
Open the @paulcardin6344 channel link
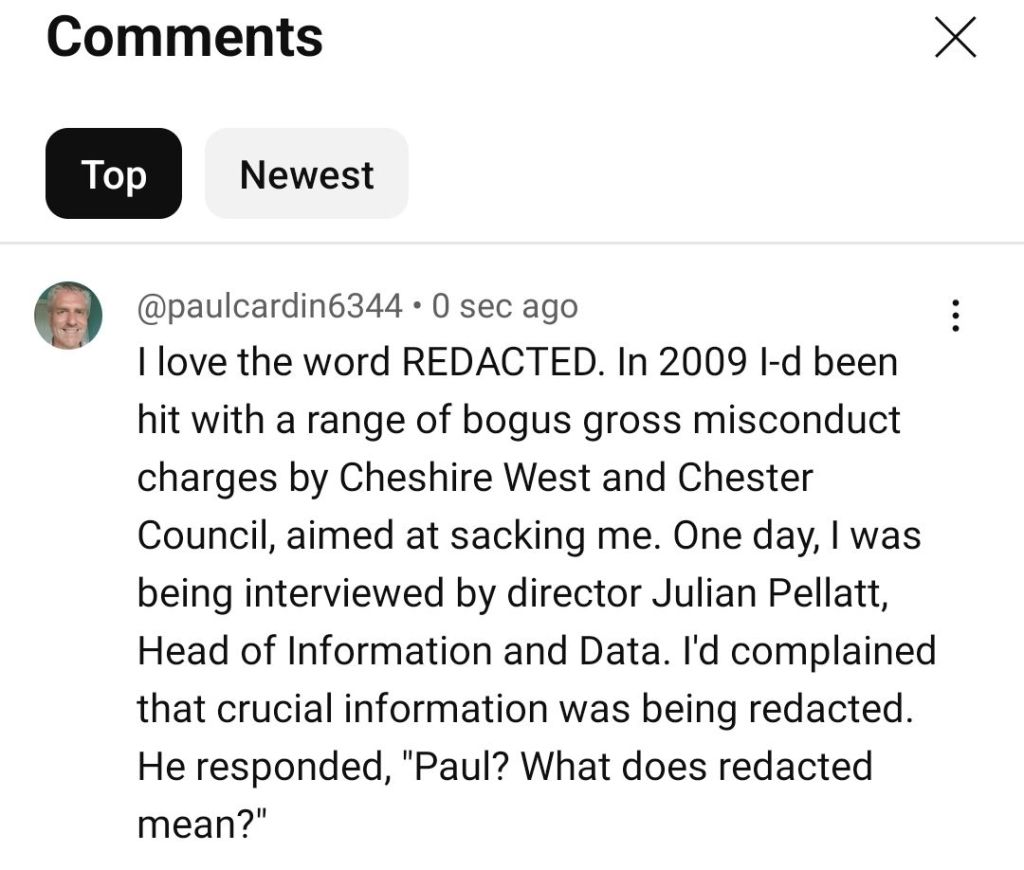(270, 306)
